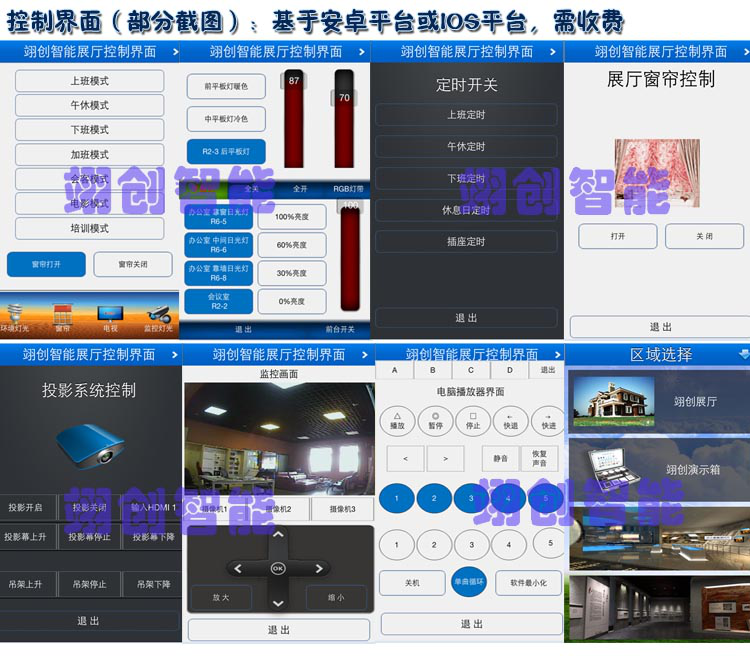The width and height of the screenshot is (750, 656).
Task: Select blue circle button 1
Action: 397,498
